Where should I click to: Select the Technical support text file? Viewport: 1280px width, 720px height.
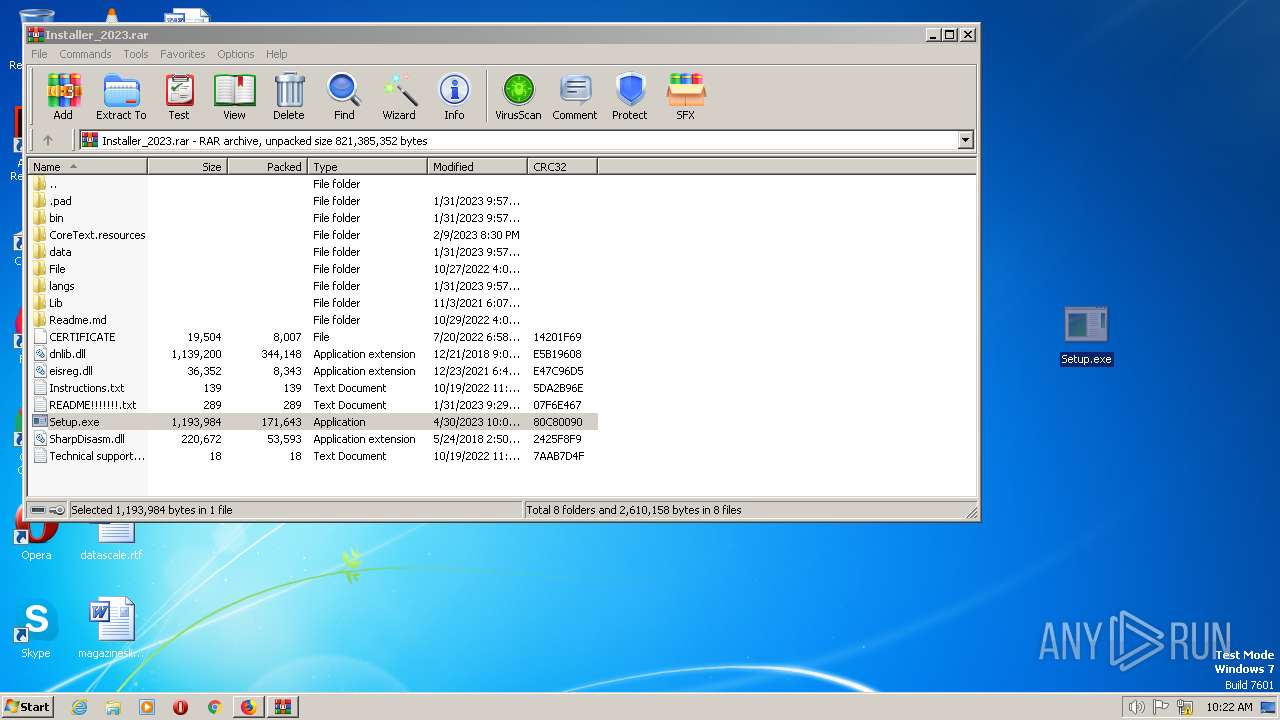pyautogui.click(x=313, y=456)
